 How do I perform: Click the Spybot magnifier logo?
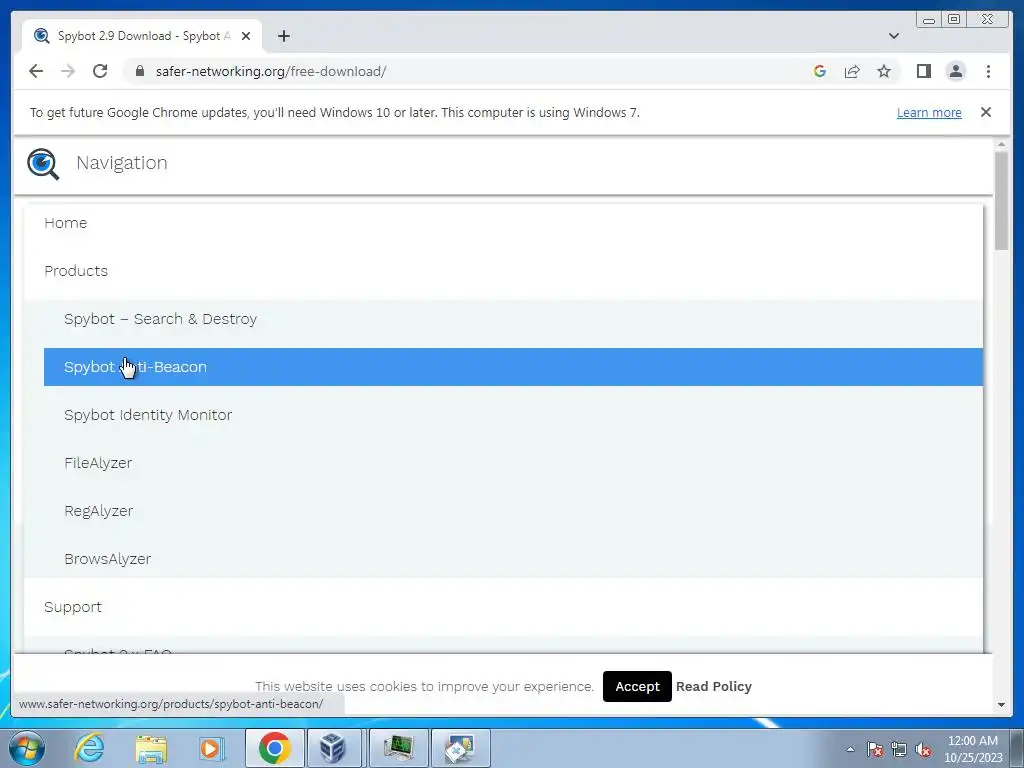tap(43, 163)
